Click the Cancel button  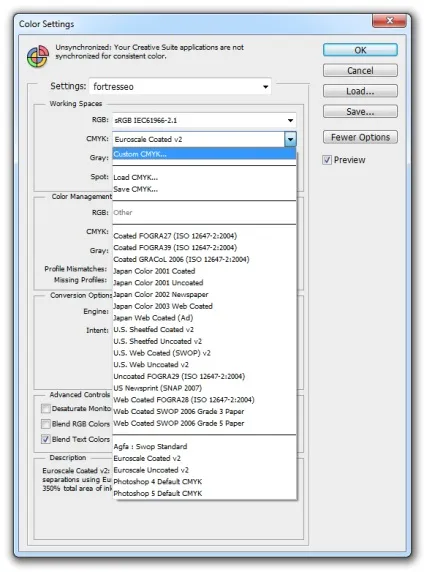click(360, 70)
